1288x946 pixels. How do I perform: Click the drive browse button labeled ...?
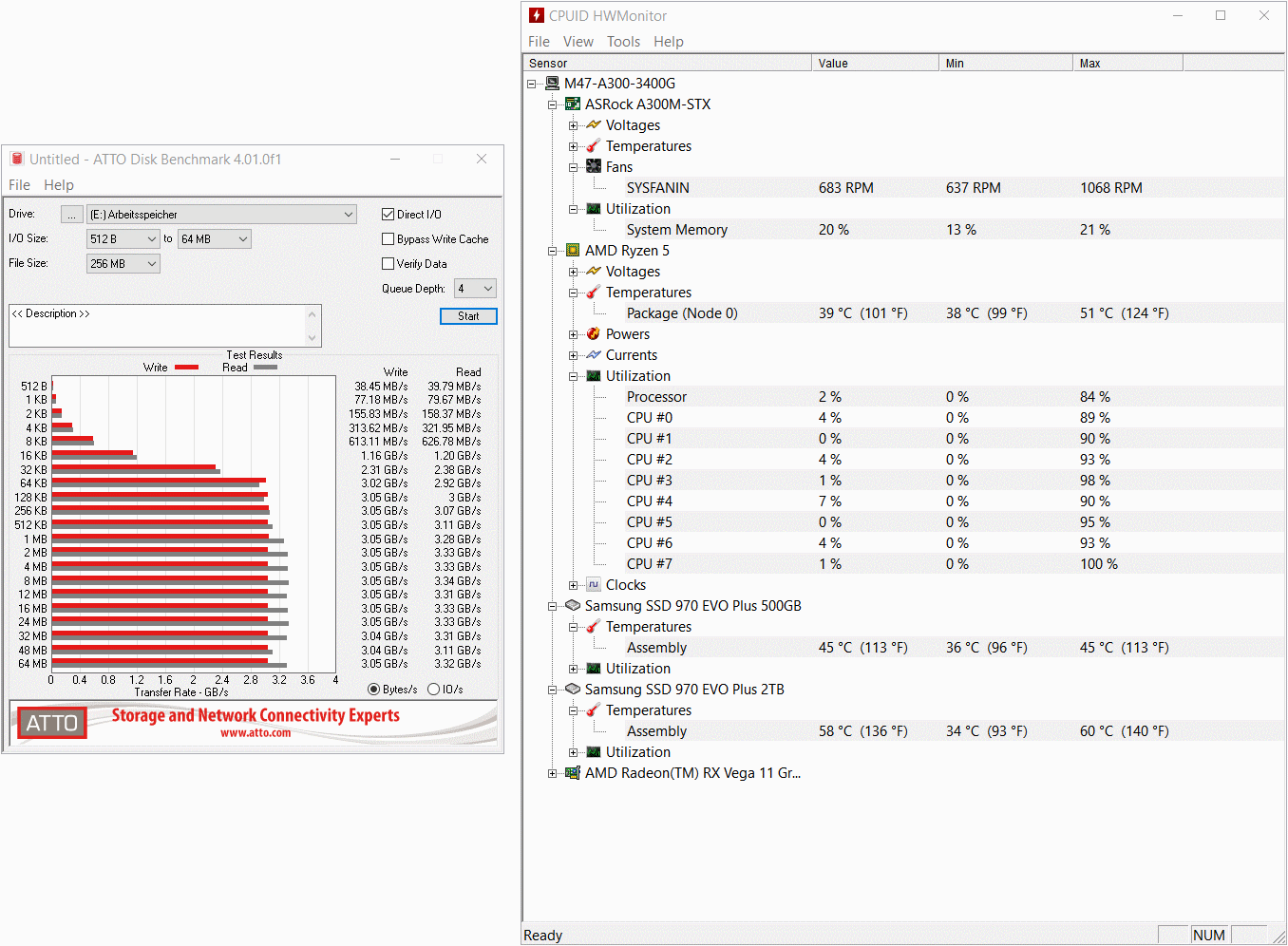pyautogui.click(x=72, y=215)
